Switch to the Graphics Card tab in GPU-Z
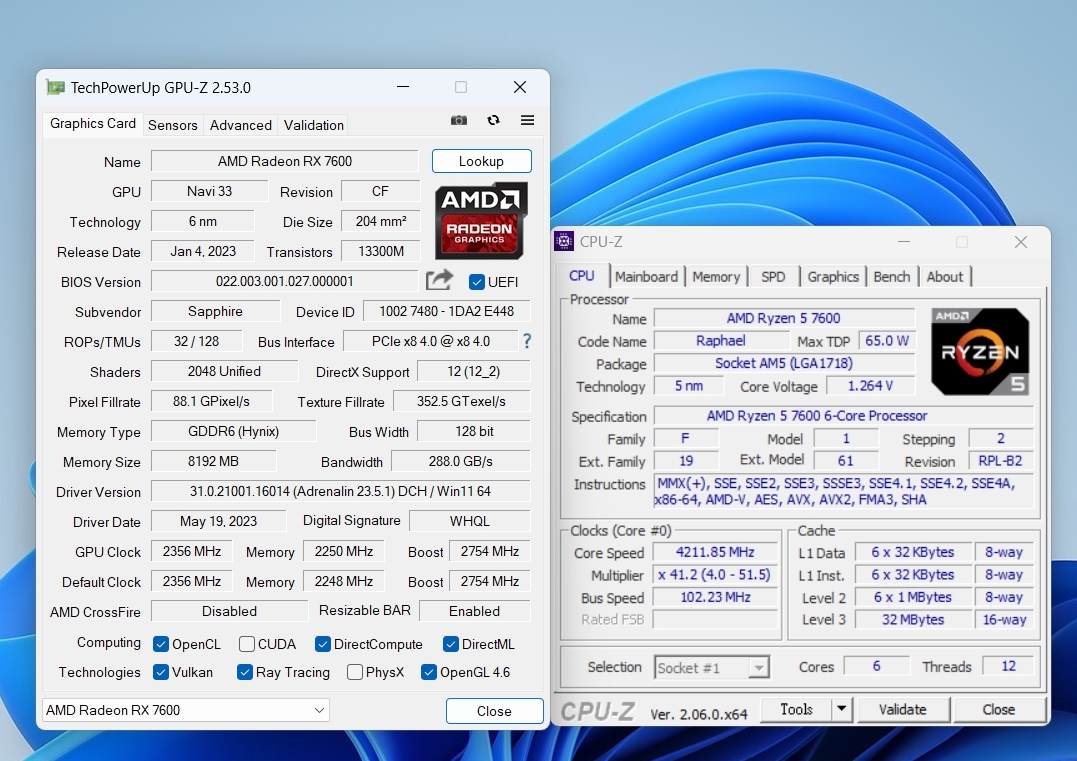Viewport: 1077px width, 761px height. [x=93, y=124]
